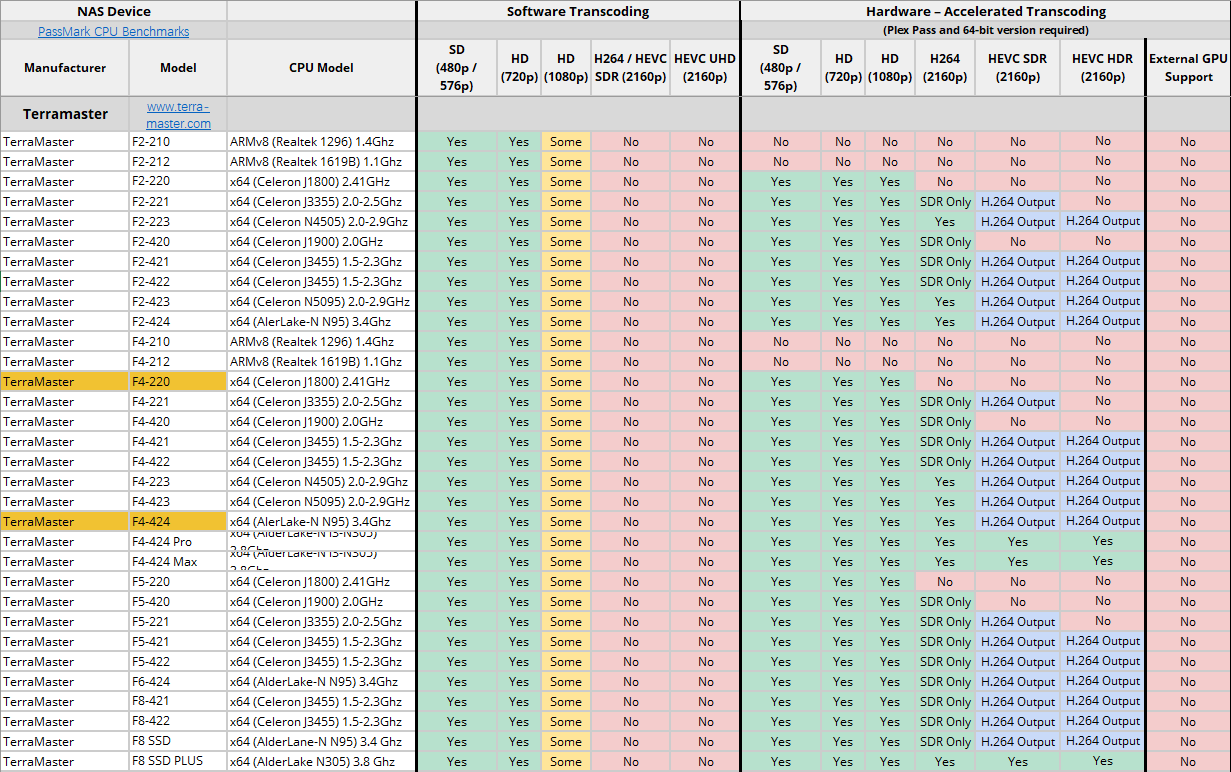Select the F4-210 model cell

tap(178, 341)
